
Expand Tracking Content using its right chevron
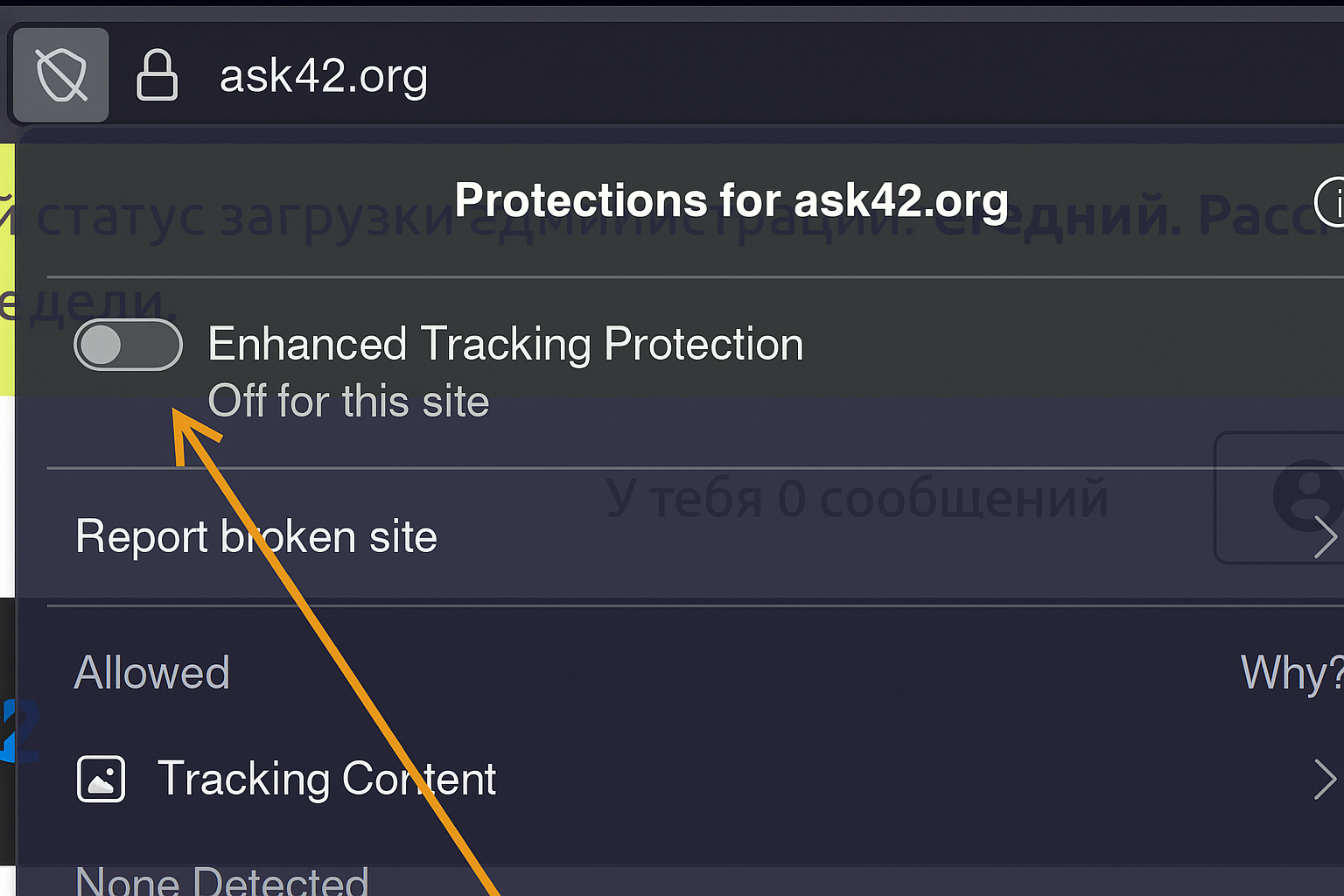[1325, 780]
